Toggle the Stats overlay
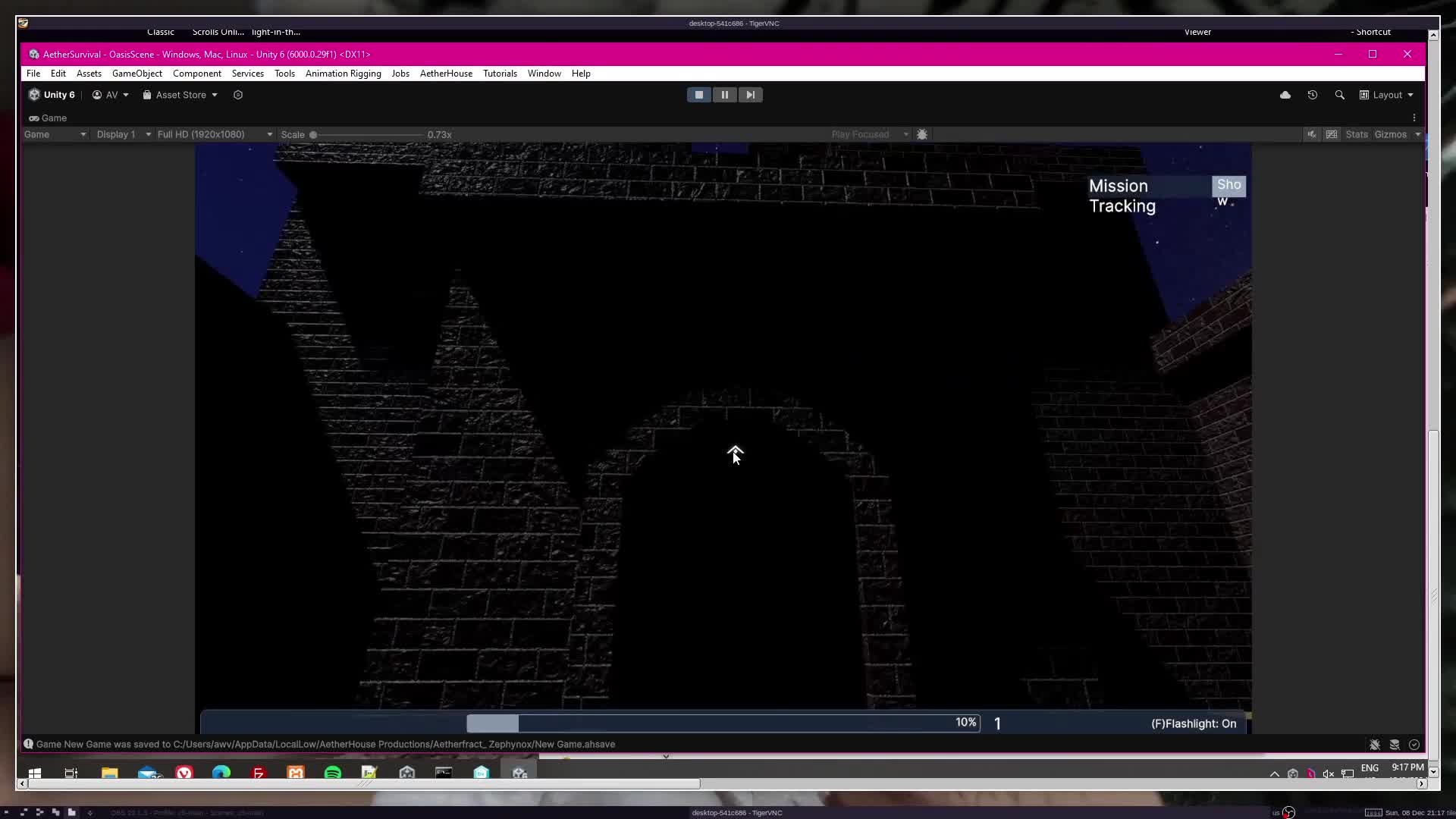The image size is (1456, 819). pos(1356,134)
